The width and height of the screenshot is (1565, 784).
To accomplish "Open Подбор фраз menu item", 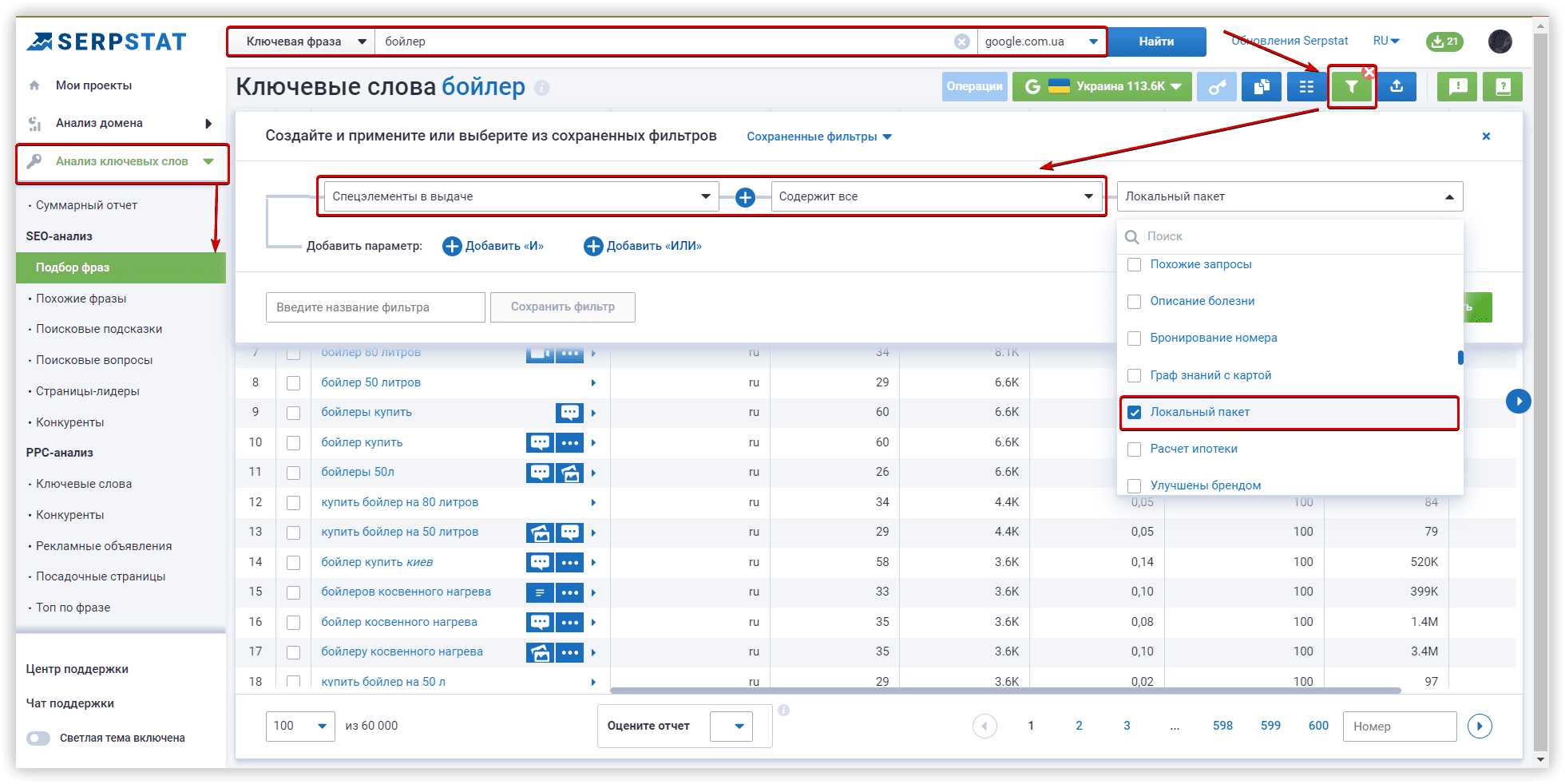I will point(121,268).
